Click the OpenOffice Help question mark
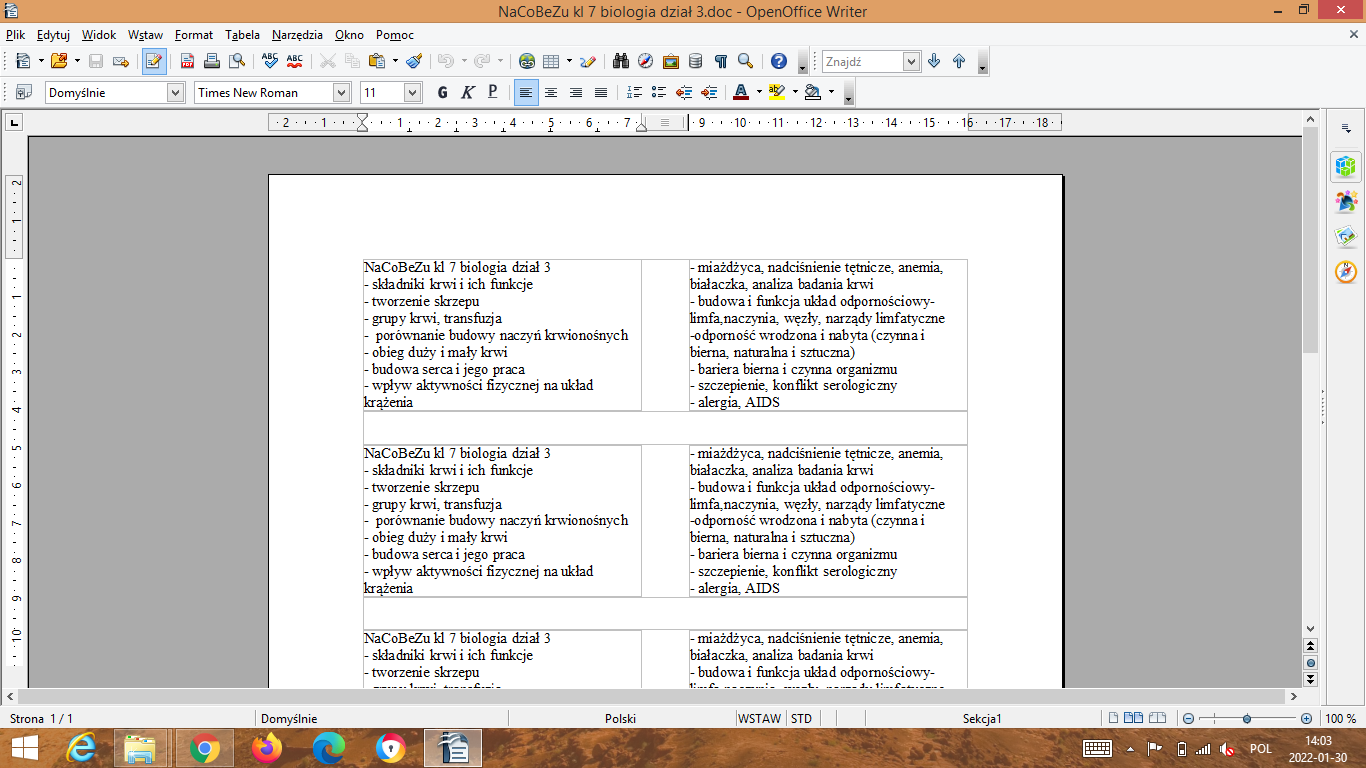This screenshot has height=768, width=1366. [x=779, y=61]
